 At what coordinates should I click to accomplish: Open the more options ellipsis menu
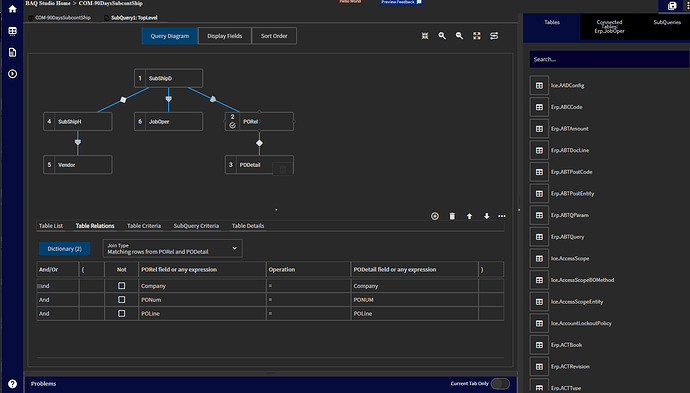(502, 216)
